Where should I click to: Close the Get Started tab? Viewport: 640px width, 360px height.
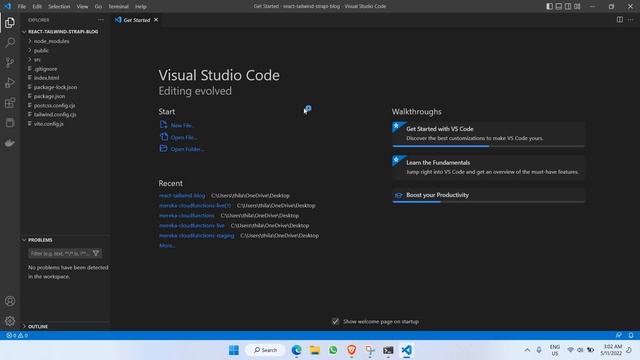pyautogui.click(x=156, y=20)
